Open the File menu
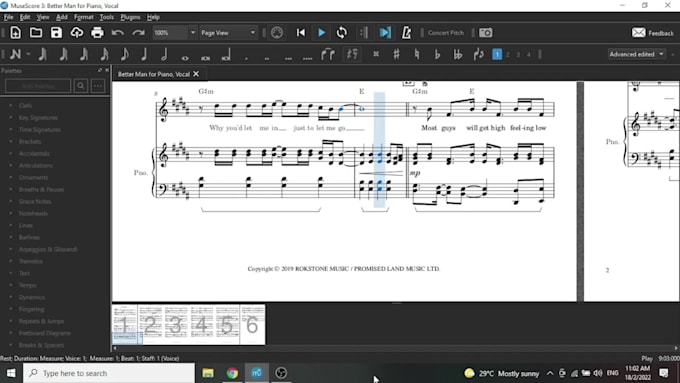Viewport: 680px width, 383px height. [8, 17]
